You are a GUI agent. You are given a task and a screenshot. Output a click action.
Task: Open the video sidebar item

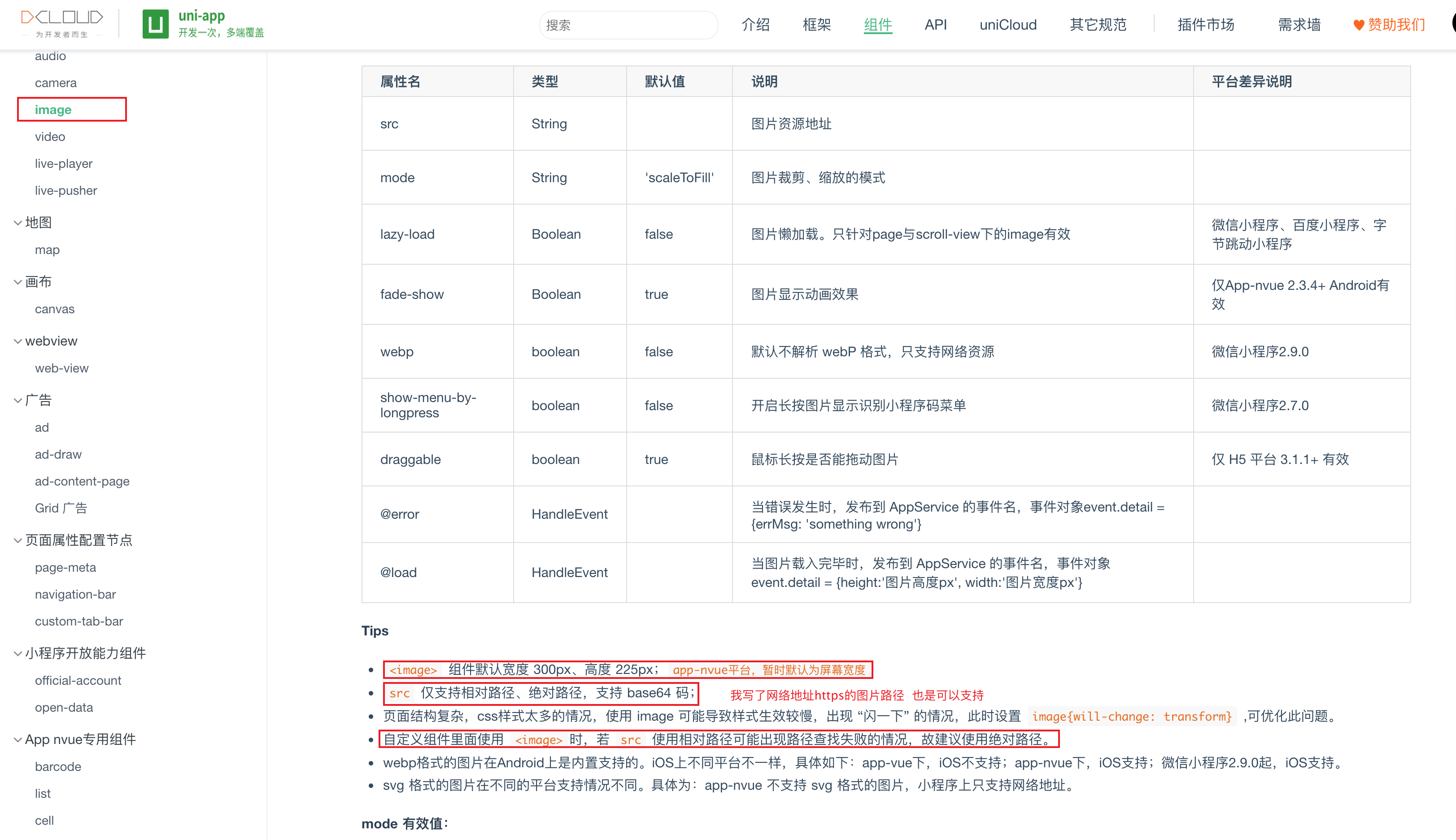50,137
